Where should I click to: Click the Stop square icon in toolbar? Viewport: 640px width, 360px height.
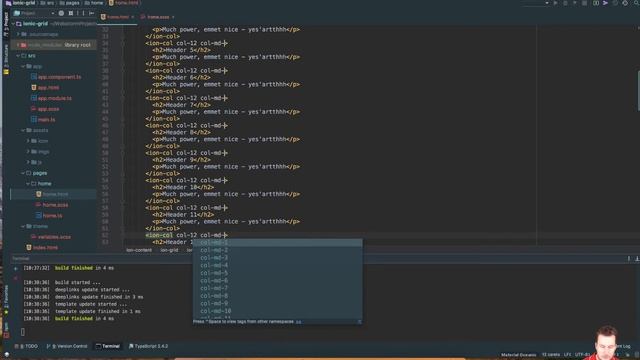click(585, 3)
